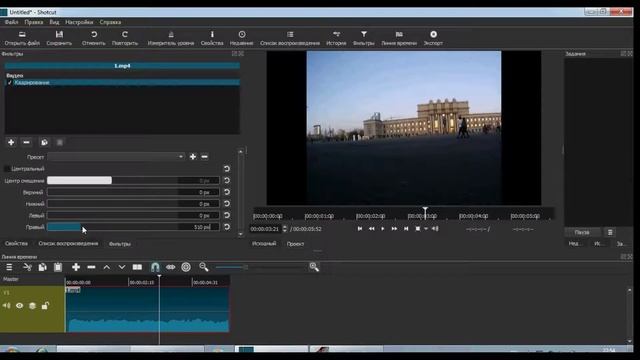Screen dimensions: 640x360
Task: Click the Пауза button in jobs panel
Action: (x=582, y=232)
